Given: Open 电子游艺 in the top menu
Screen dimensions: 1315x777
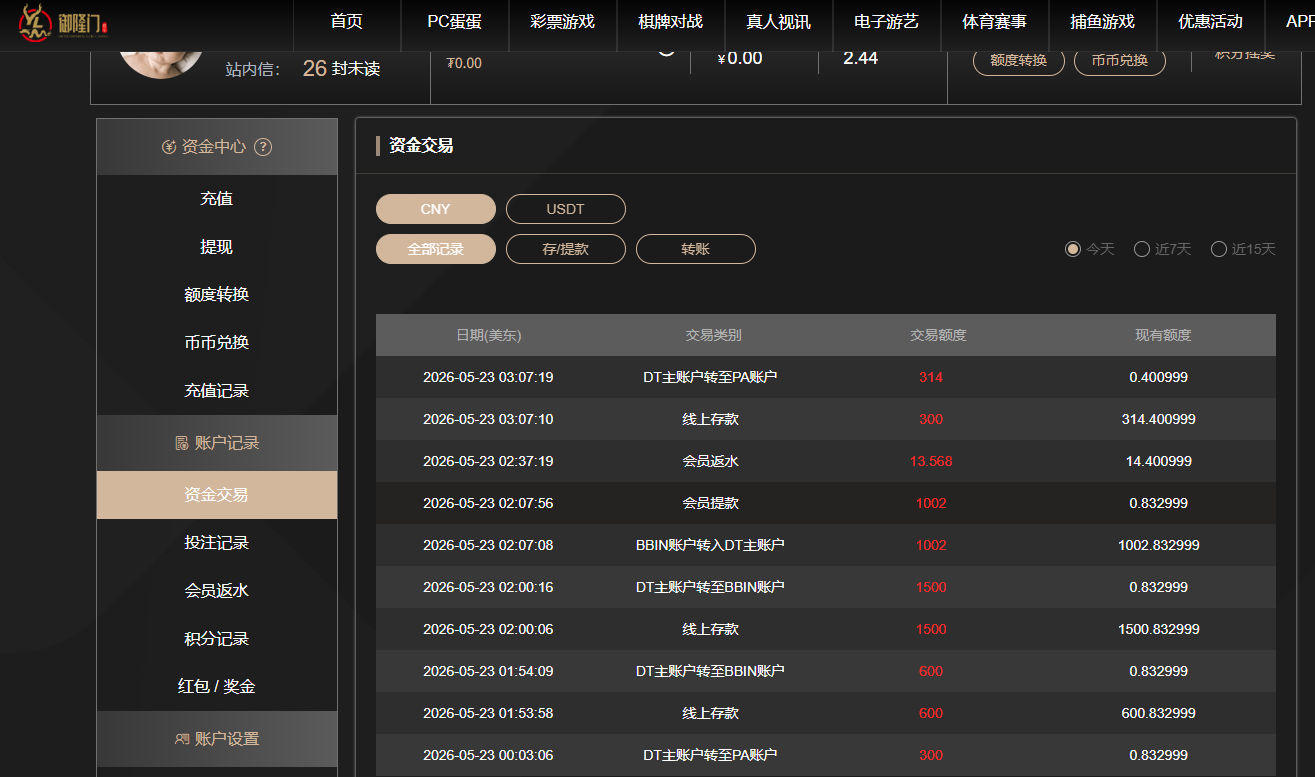Looking at the screenshot, I should (x=886, y=22).
